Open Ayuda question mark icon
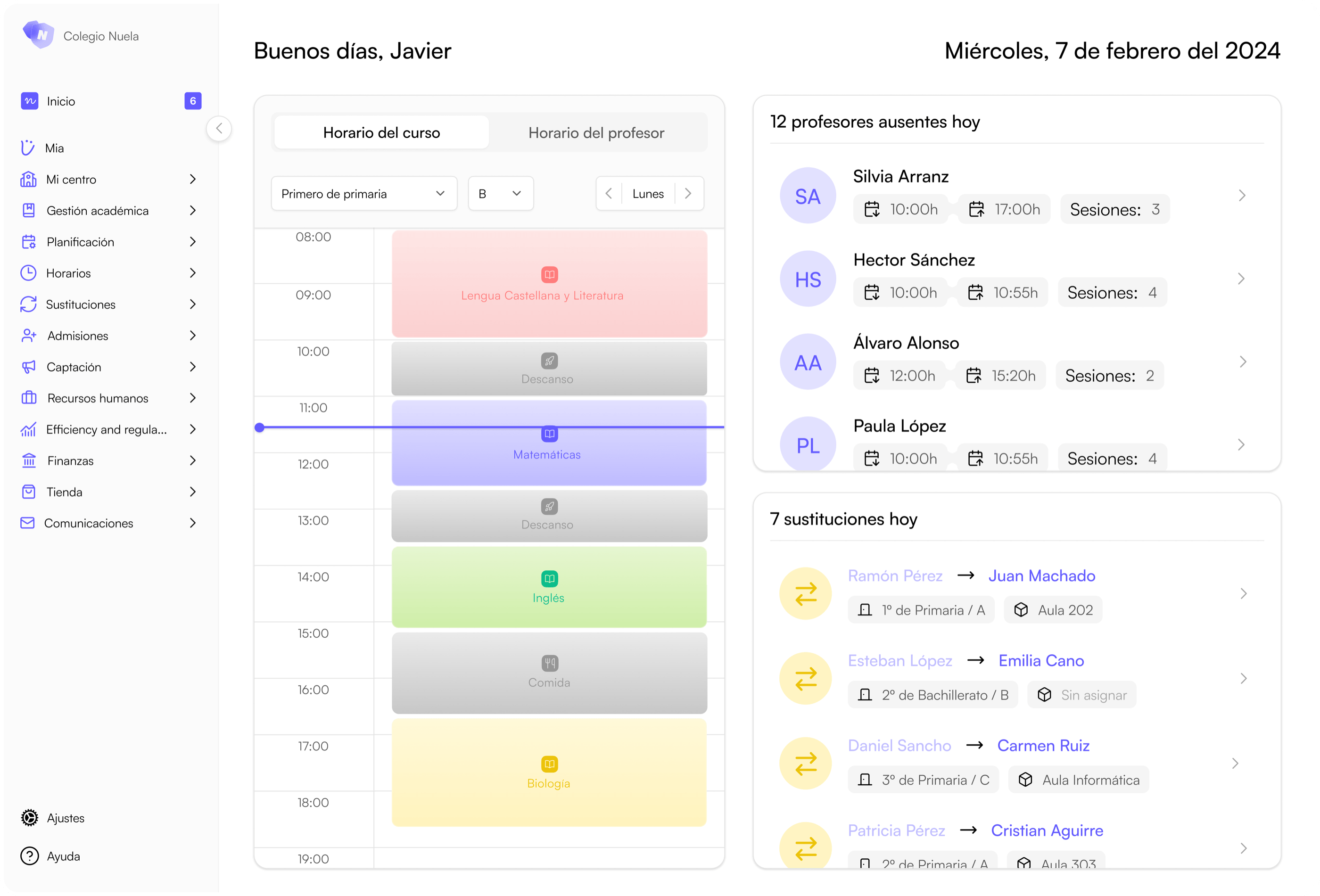 point(30,855)
